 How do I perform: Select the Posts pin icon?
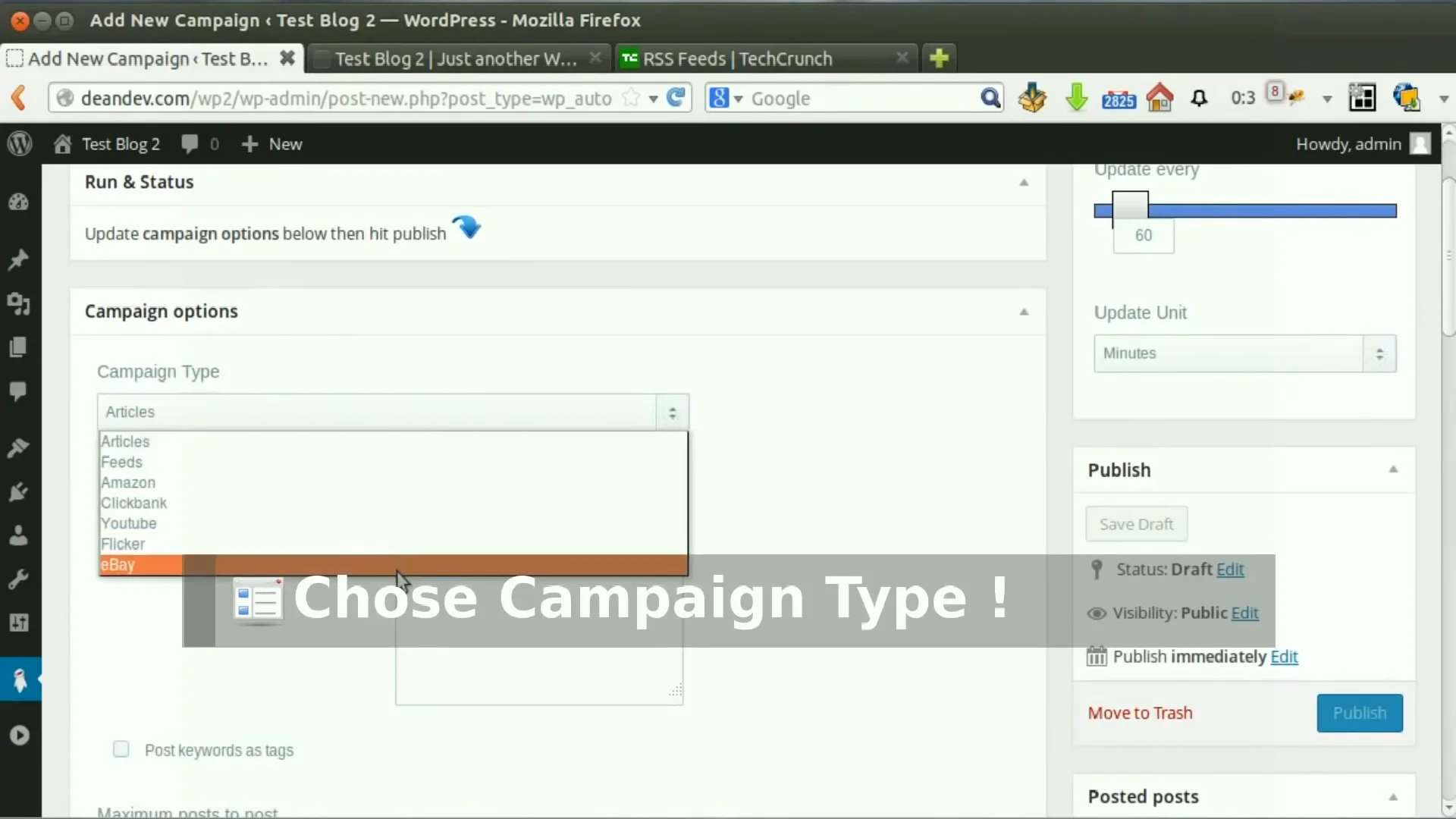[19, 260]
